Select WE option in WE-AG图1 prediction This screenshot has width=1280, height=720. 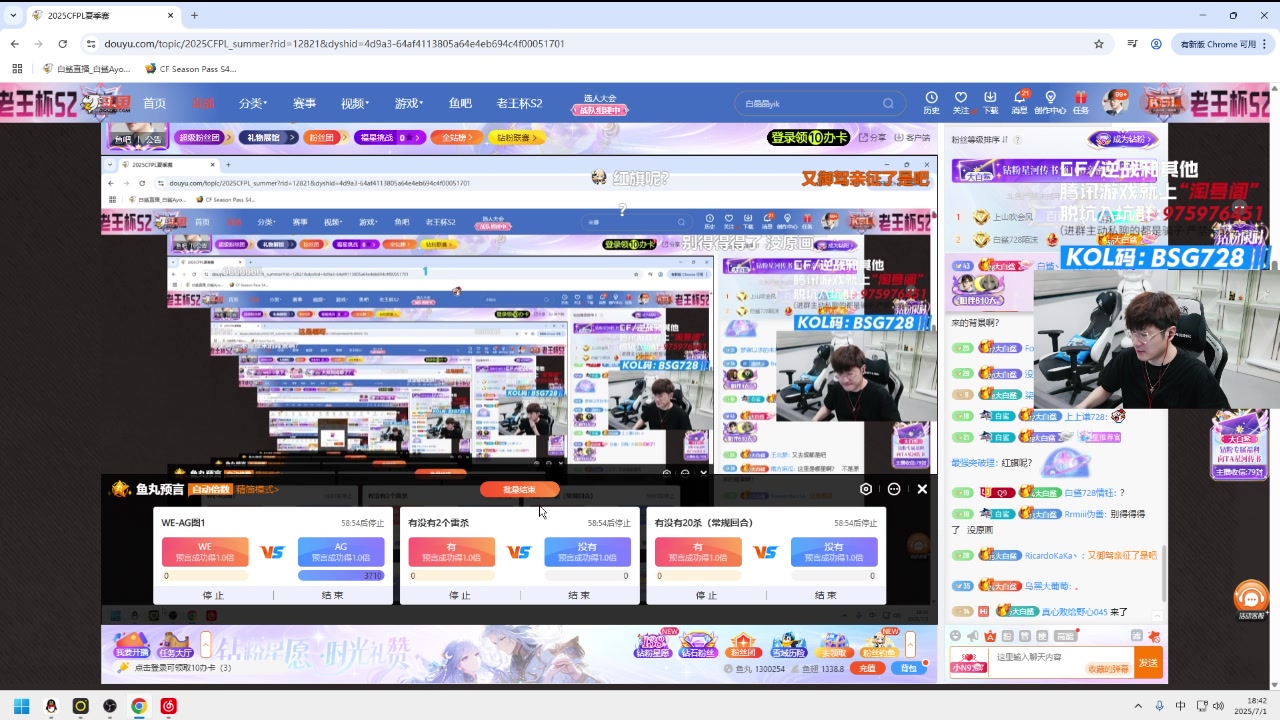pos(205,552)
